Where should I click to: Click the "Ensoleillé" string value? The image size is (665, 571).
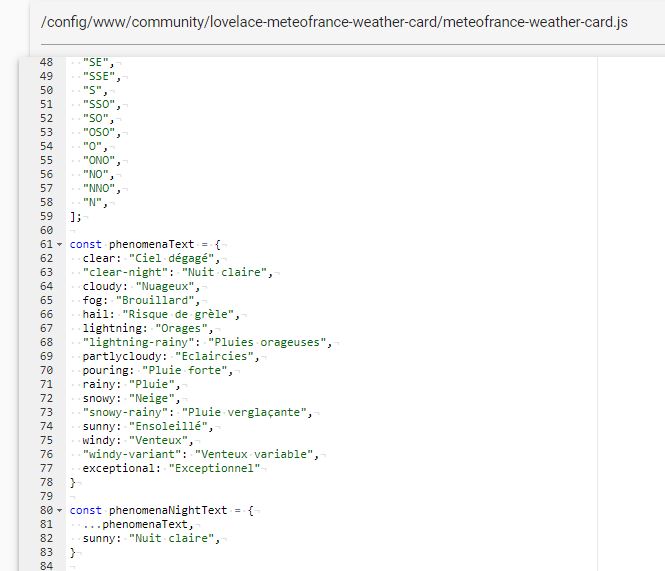(168, 426)
